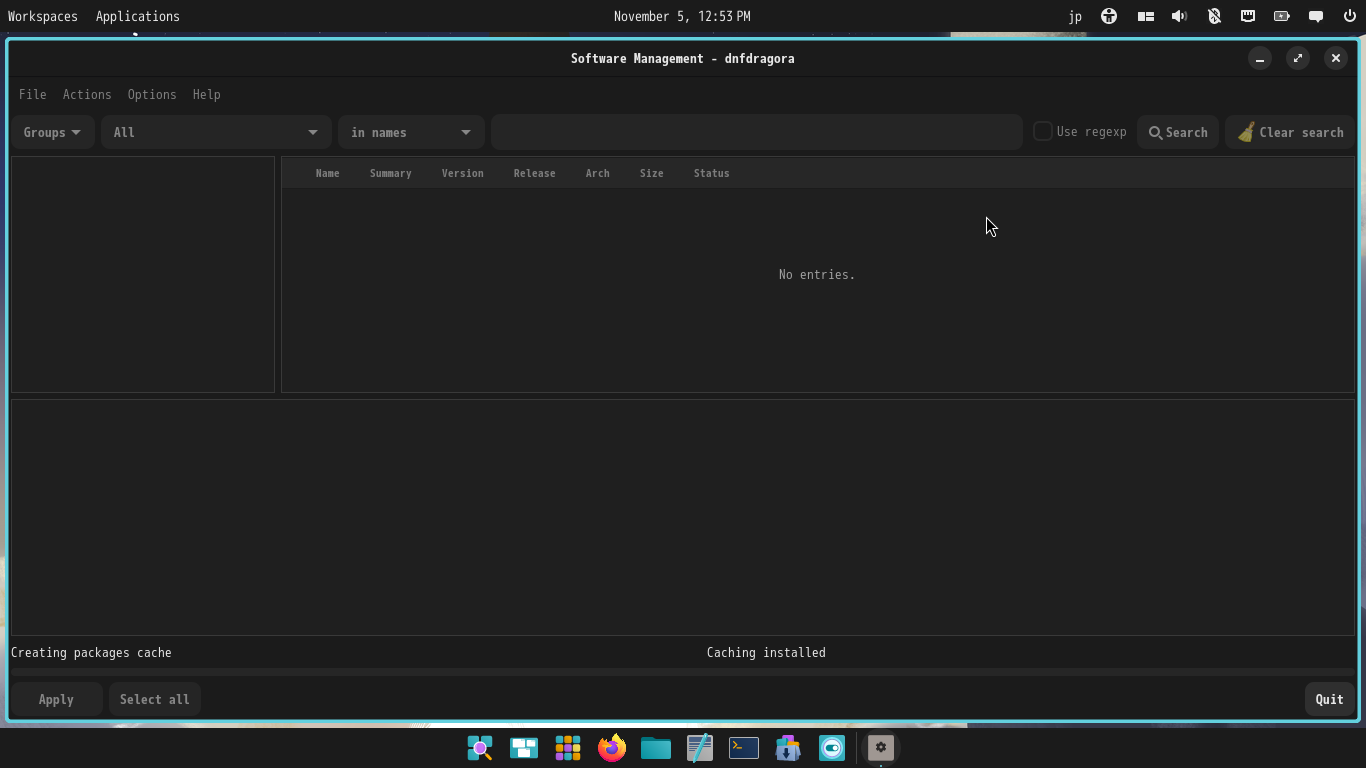Screen dimensions: 1366x768
Task: Sort packages by the Summary column header
Action: [391, 173]
